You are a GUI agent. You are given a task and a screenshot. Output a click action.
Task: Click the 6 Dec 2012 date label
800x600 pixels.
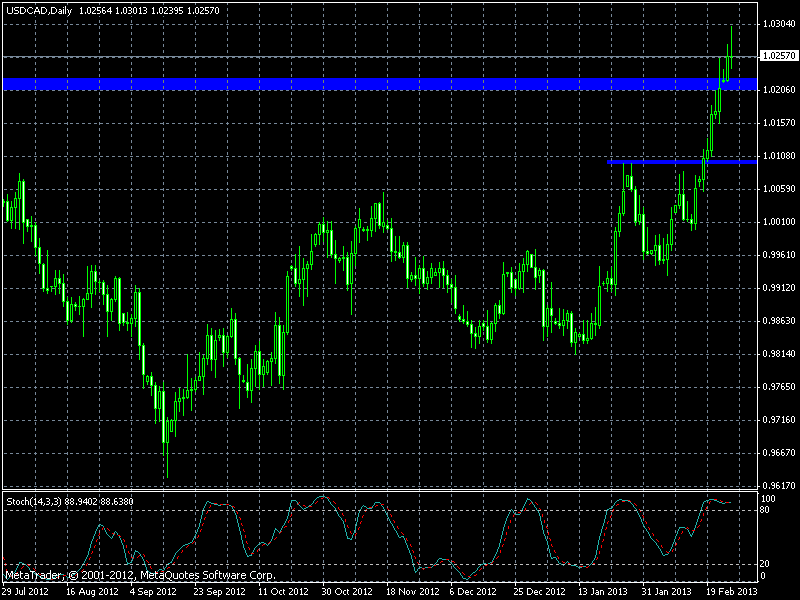473,592
